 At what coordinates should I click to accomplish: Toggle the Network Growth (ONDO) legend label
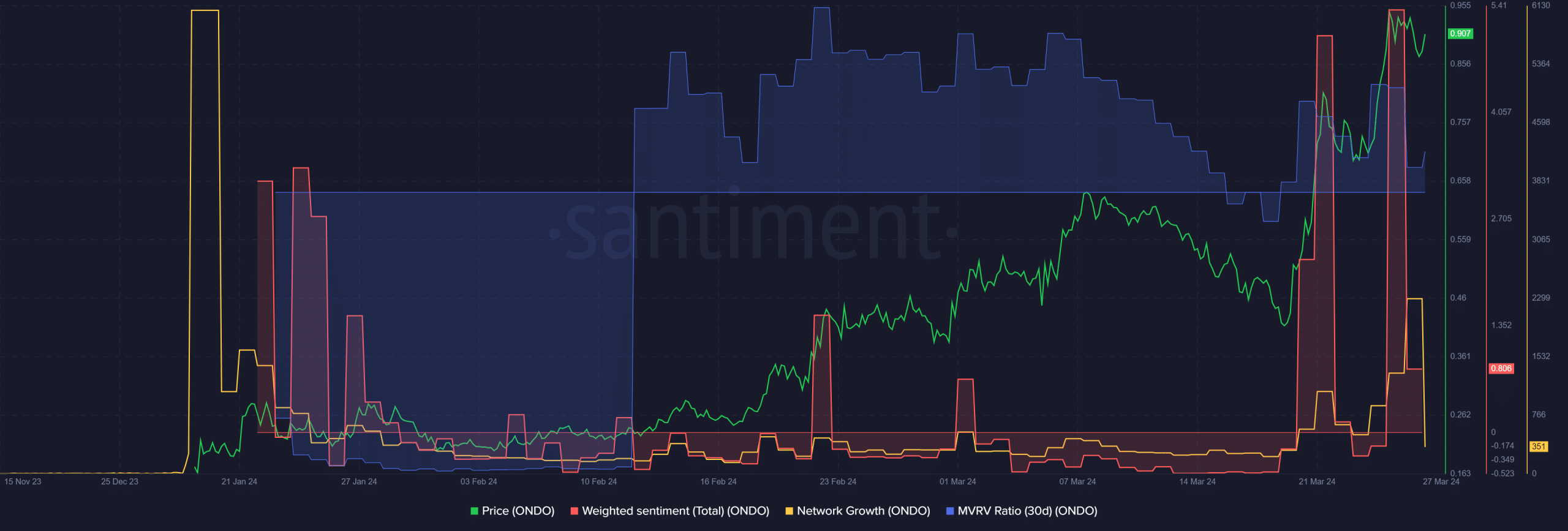[864, 511]
